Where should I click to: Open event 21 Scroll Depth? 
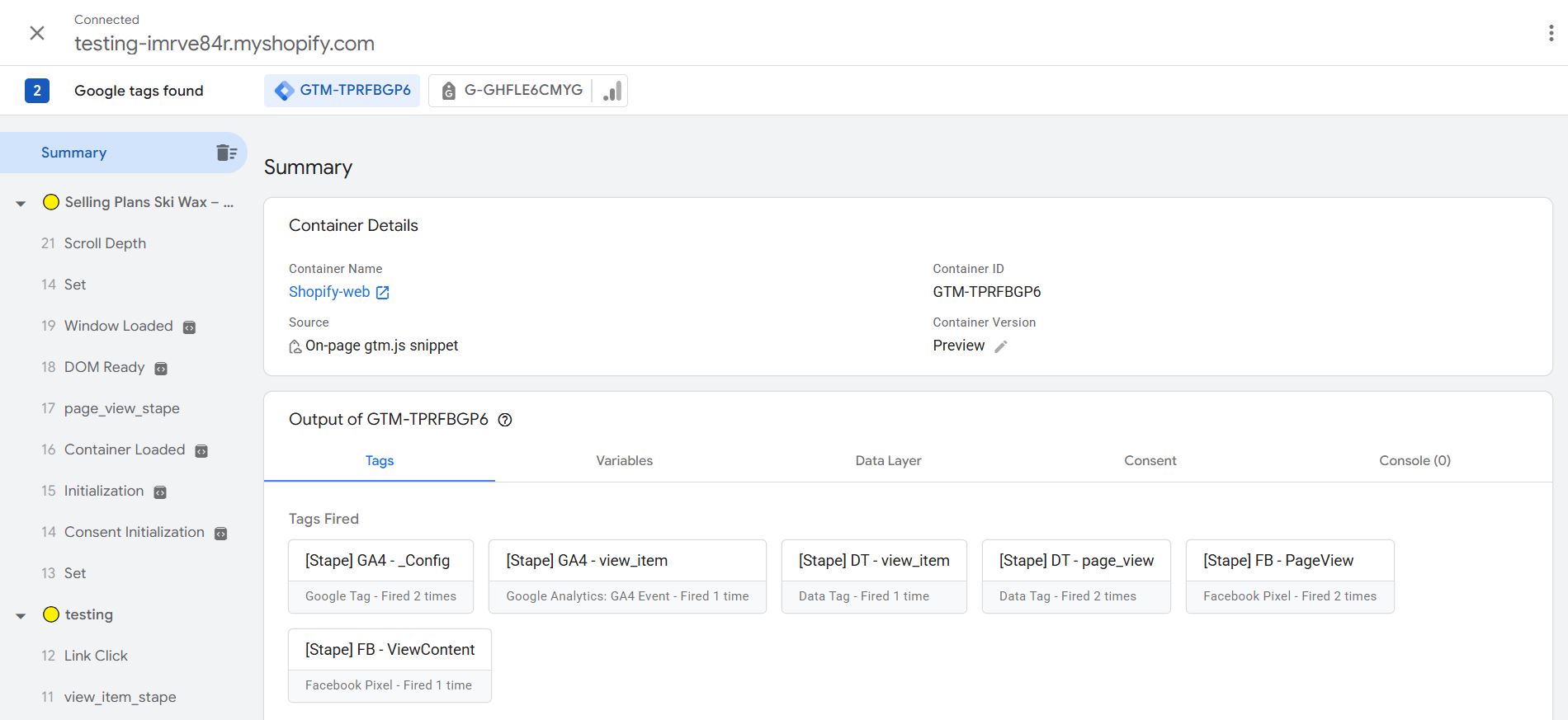pyautogui.click(x=94, y=243)
